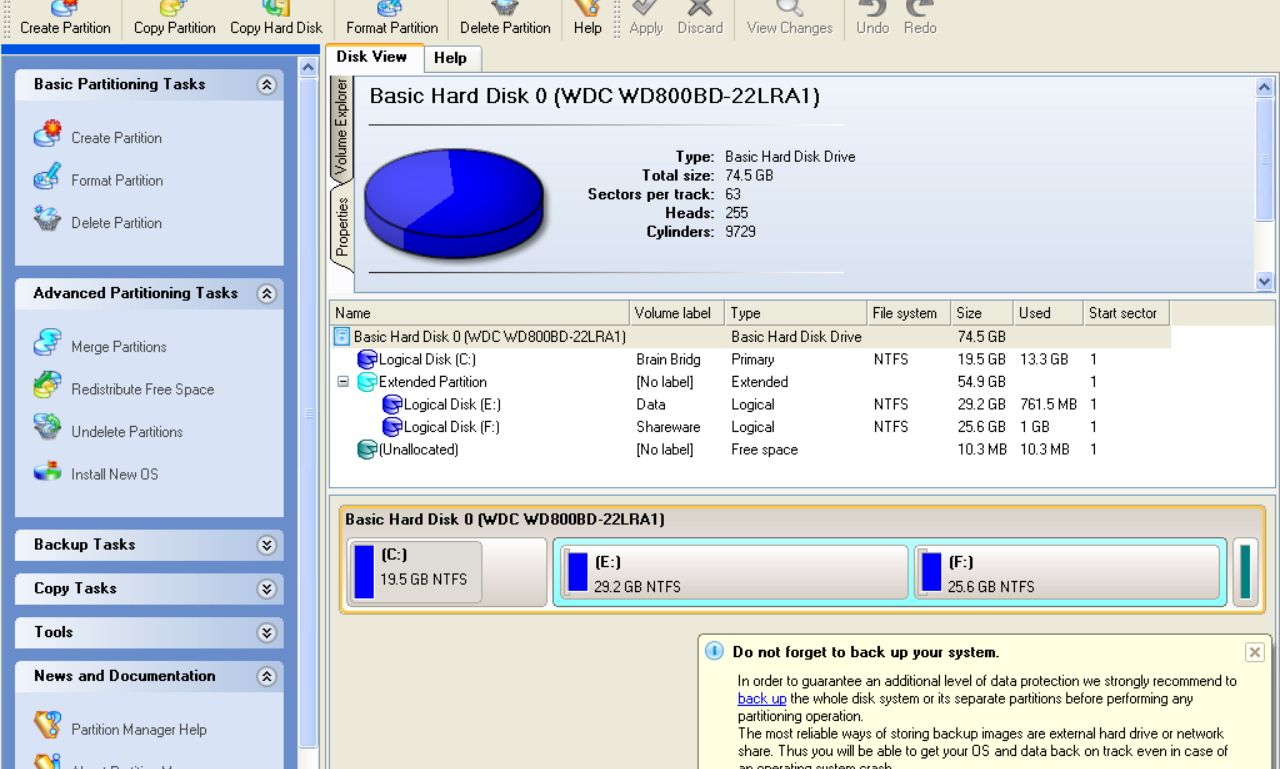Click the Discard toolbar button
Image resolution: width=1280 pixels, height=769 pixels.
[x=700, y=19]
